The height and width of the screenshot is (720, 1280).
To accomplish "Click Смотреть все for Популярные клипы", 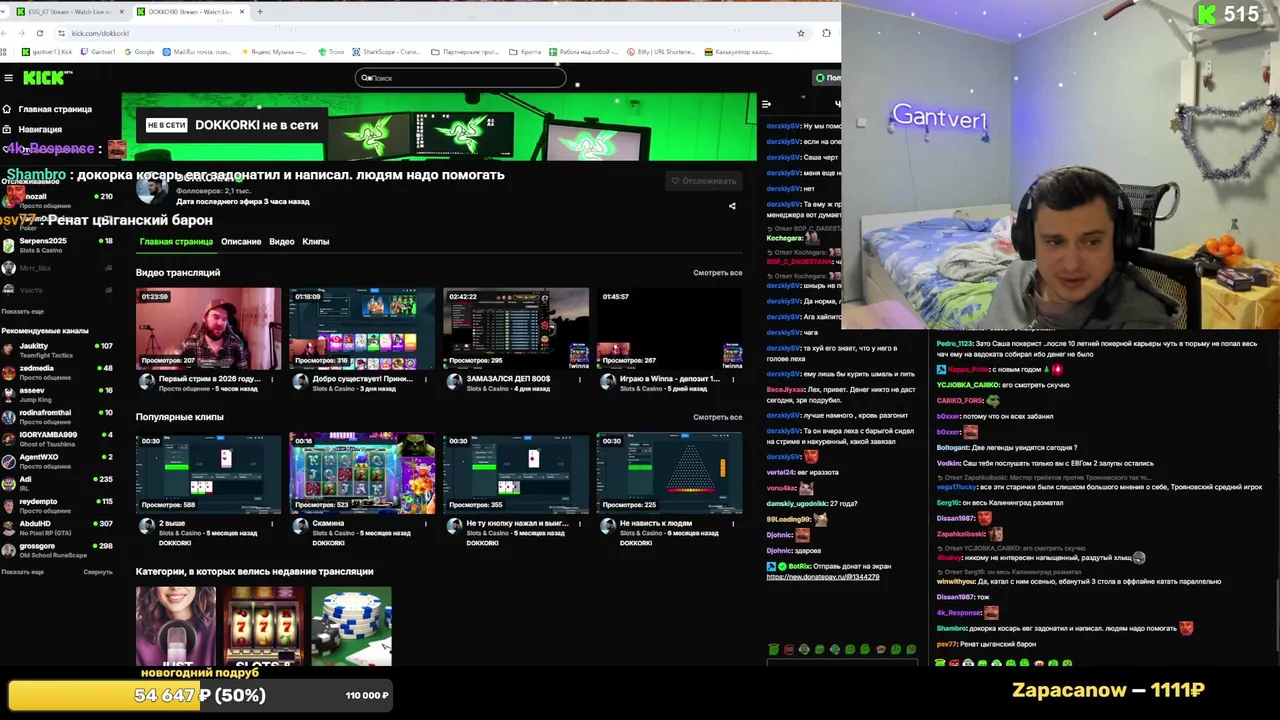I will 717,417.
